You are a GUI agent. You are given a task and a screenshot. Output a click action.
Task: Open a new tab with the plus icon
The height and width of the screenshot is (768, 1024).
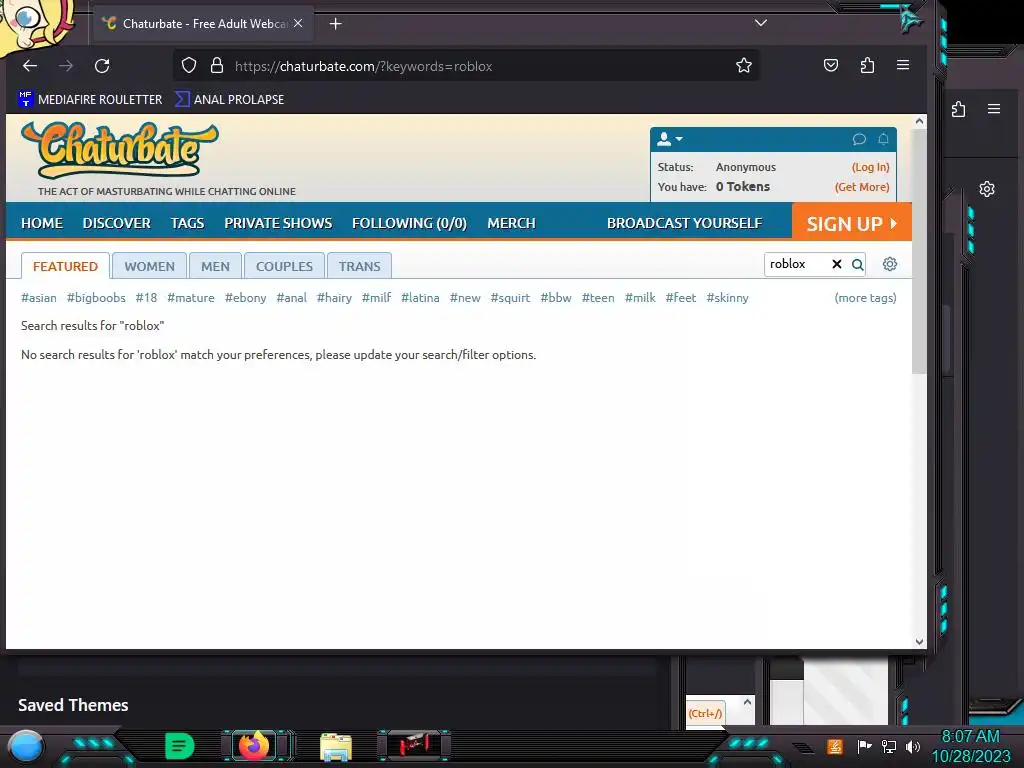[x=335, y=24]
